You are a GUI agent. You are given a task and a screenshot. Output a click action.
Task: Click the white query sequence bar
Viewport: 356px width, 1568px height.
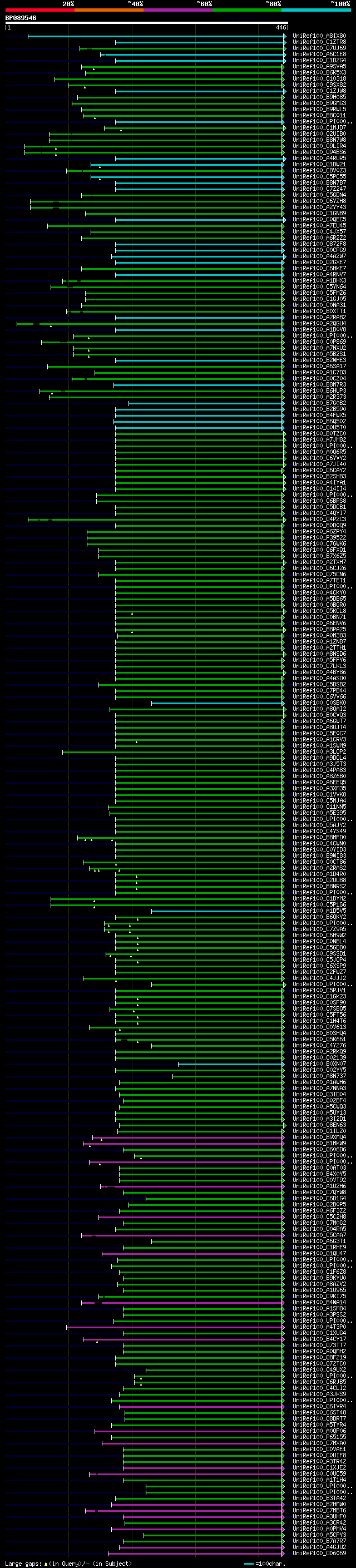click(146, 22)
